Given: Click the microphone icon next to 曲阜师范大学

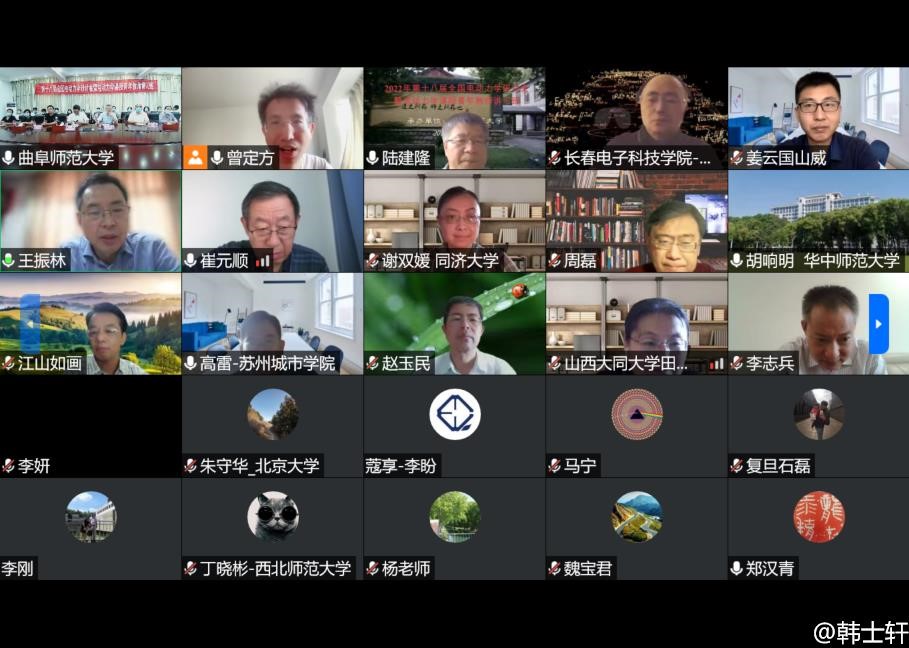Looking at the screenshot, I should point(9,158).
